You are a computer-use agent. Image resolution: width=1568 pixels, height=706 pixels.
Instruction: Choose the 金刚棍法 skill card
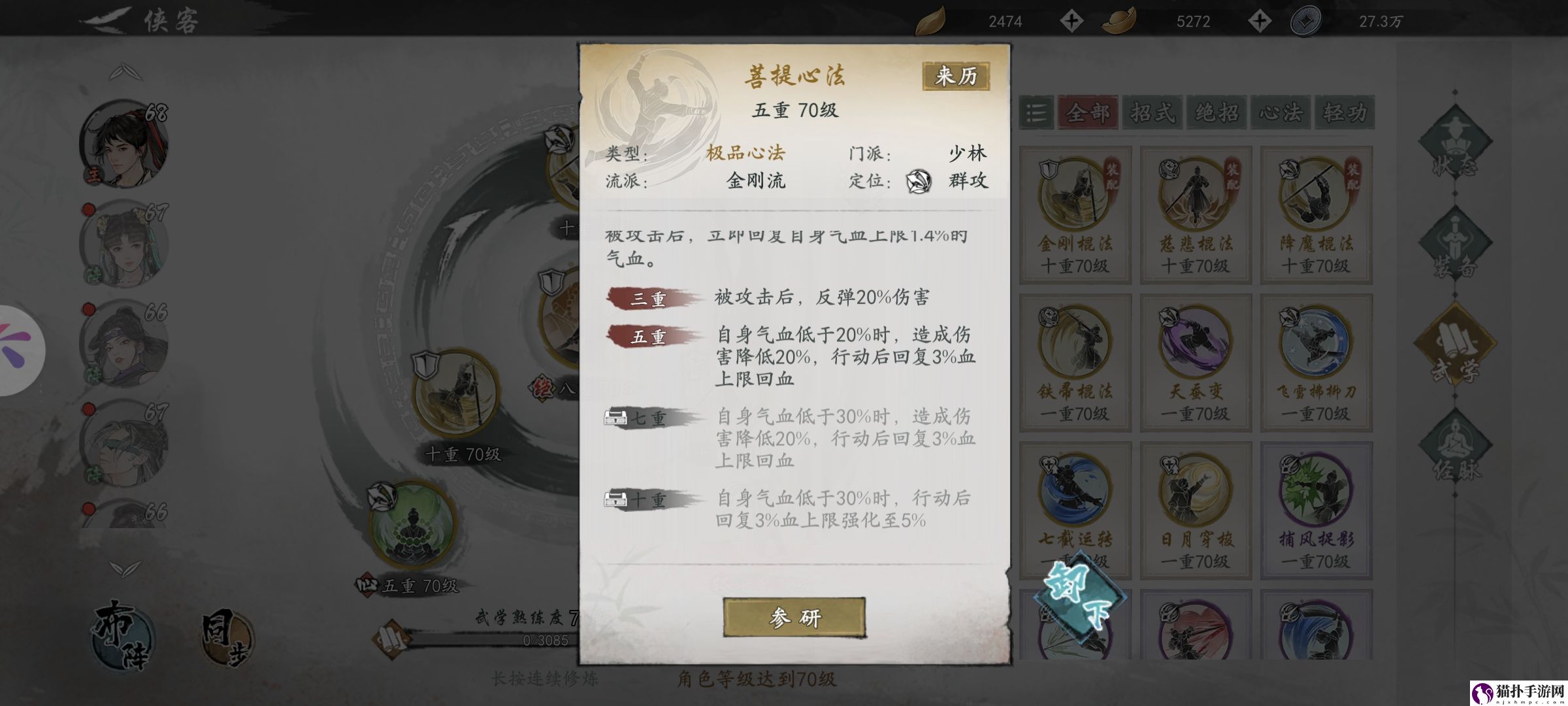[x=1075, y=214]
